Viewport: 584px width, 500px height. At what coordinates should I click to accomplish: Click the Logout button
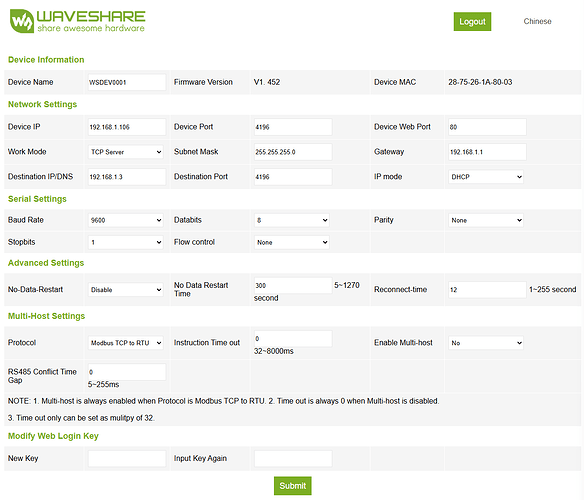[x=472, y=22]
